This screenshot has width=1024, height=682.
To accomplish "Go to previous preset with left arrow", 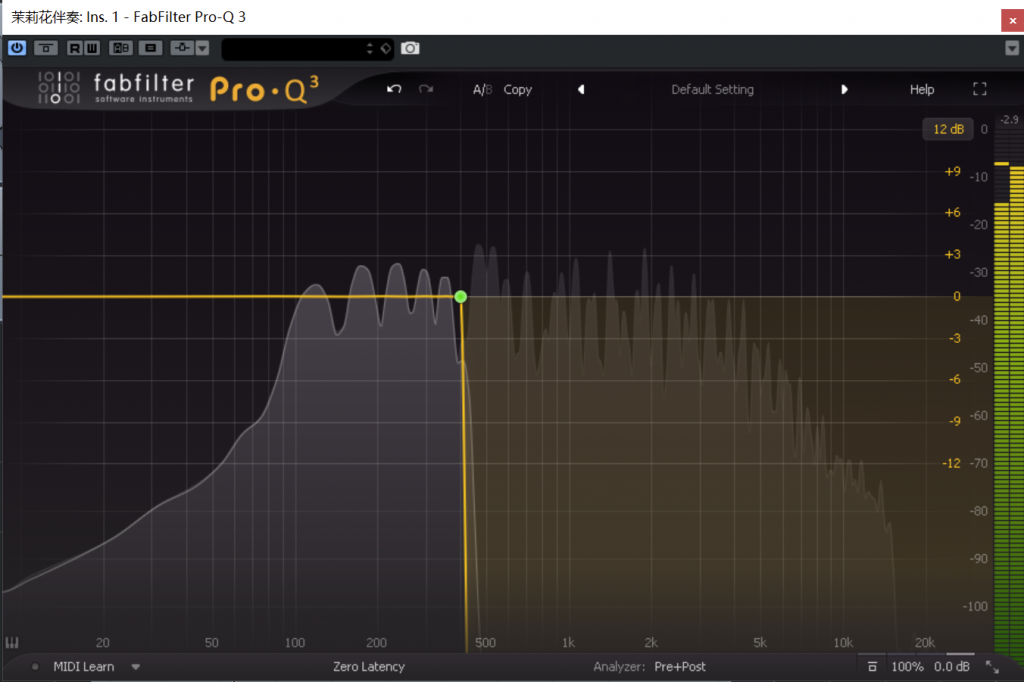I will [x=581, y=89].
